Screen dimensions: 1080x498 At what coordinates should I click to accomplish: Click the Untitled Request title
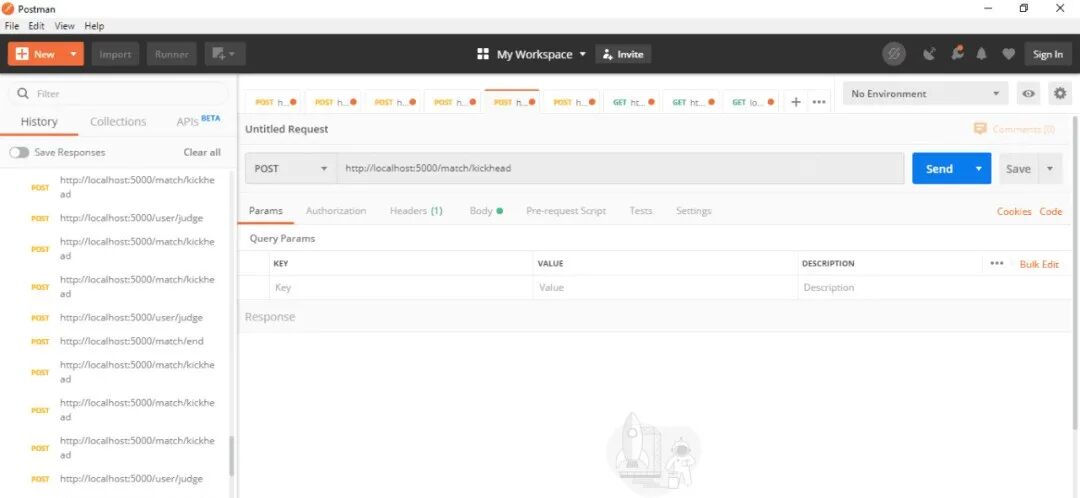(287, 129)
